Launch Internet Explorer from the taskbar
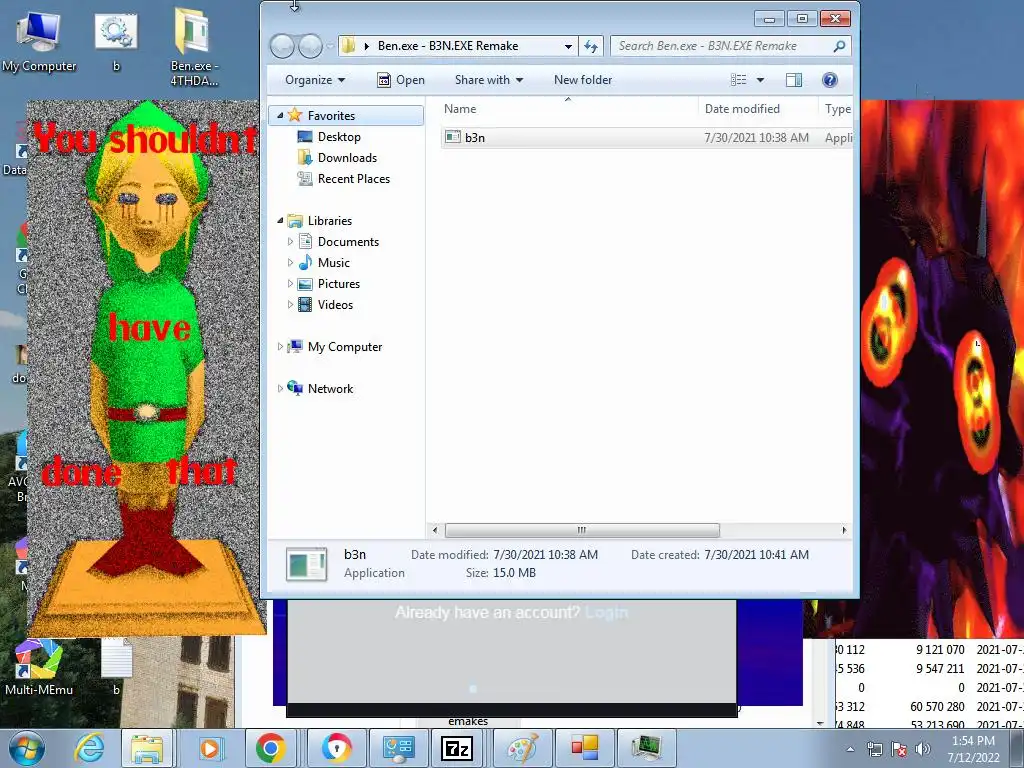The height and width of the screenshot is (768, 1024). (89, 748)
